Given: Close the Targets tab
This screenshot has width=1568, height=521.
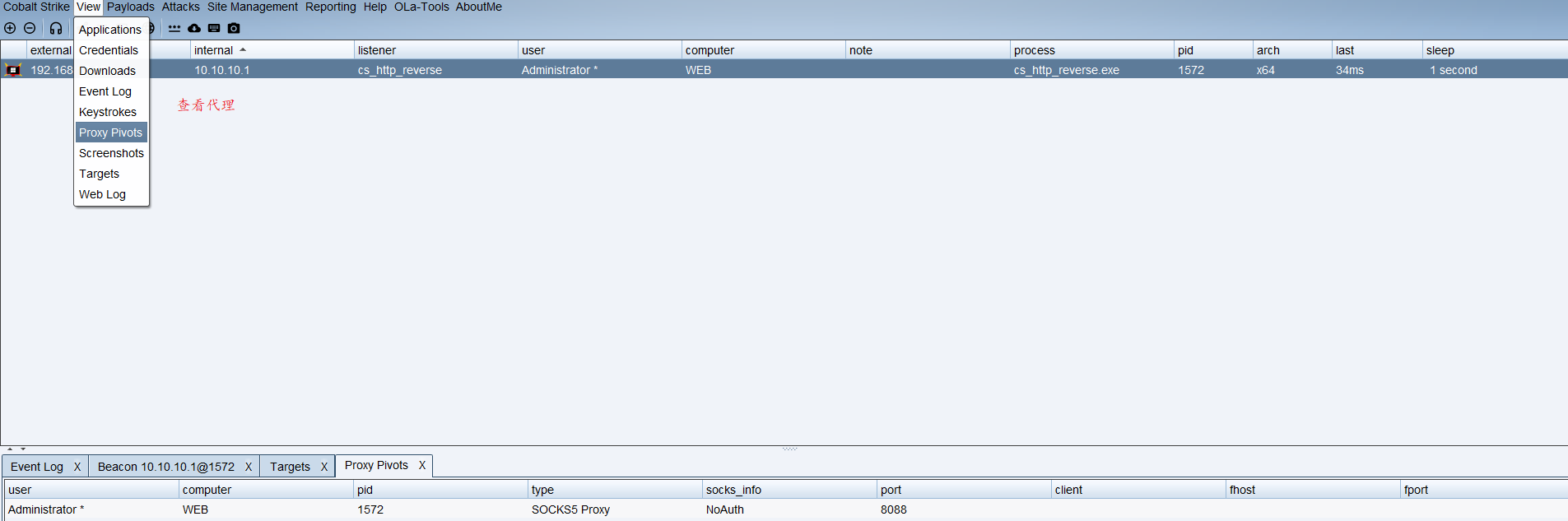Looking at the screenshot, I should pyautogui.click(x=324, y=467).
